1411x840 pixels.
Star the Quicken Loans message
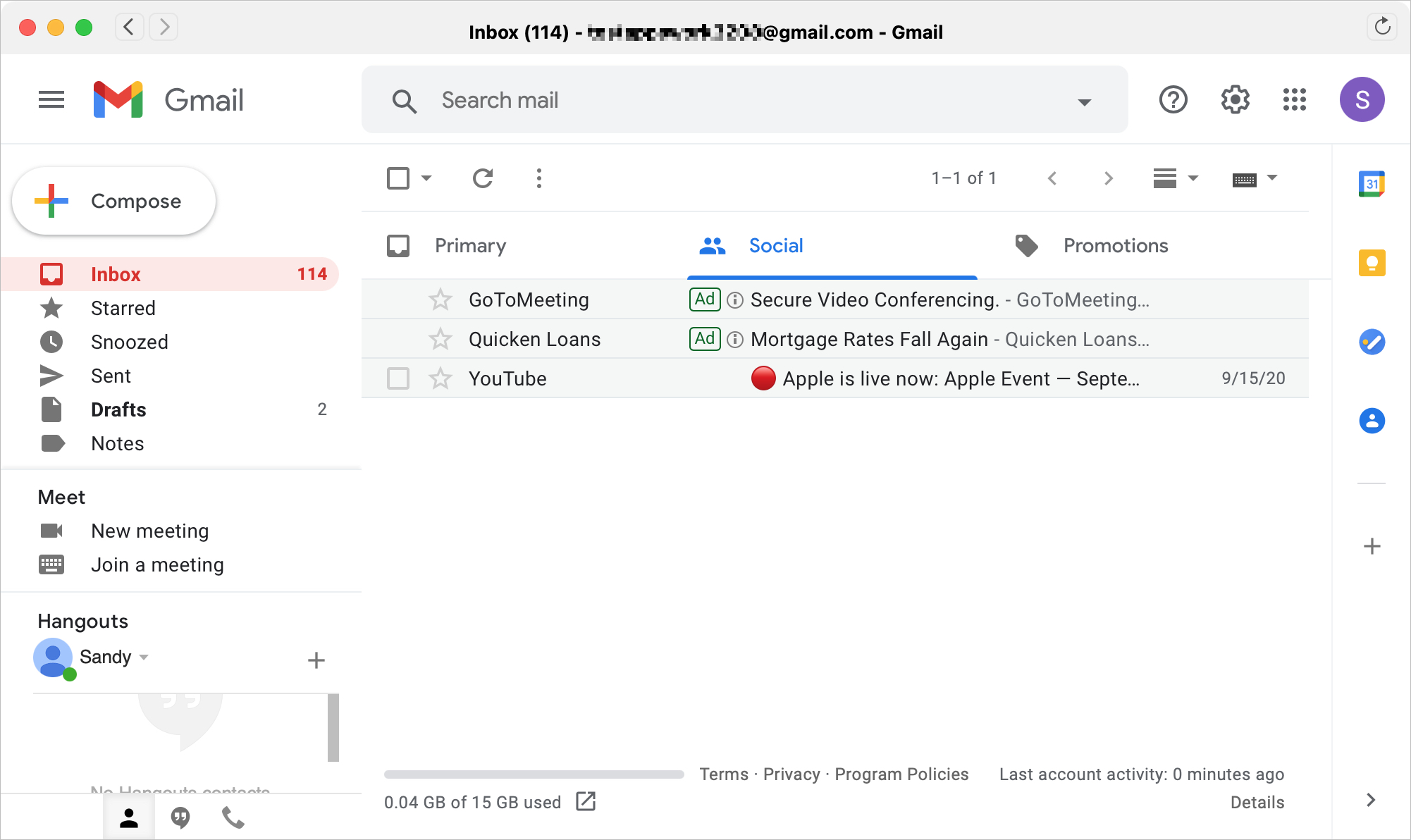click(x=440, y=339)
